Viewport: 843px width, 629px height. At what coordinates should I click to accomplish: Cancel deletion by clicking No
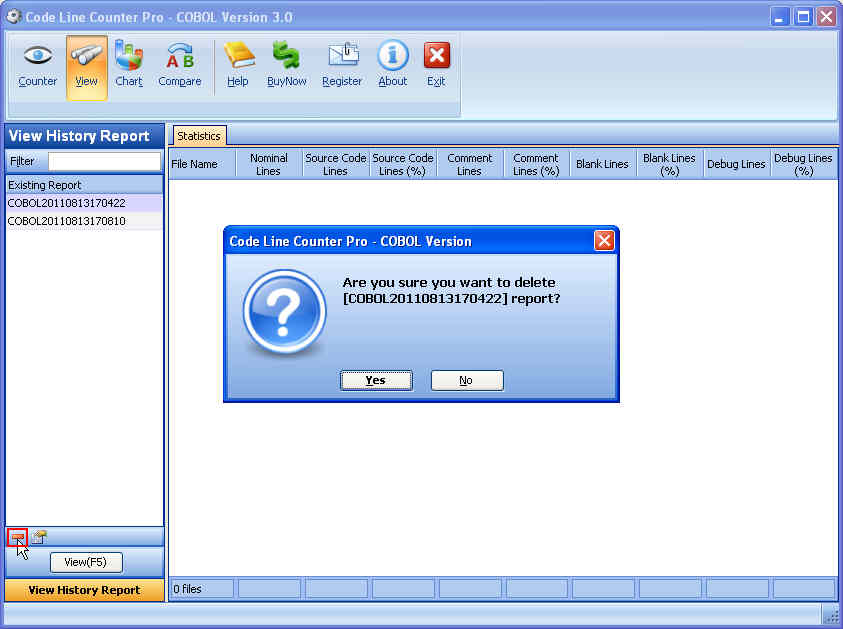point(467,380)
